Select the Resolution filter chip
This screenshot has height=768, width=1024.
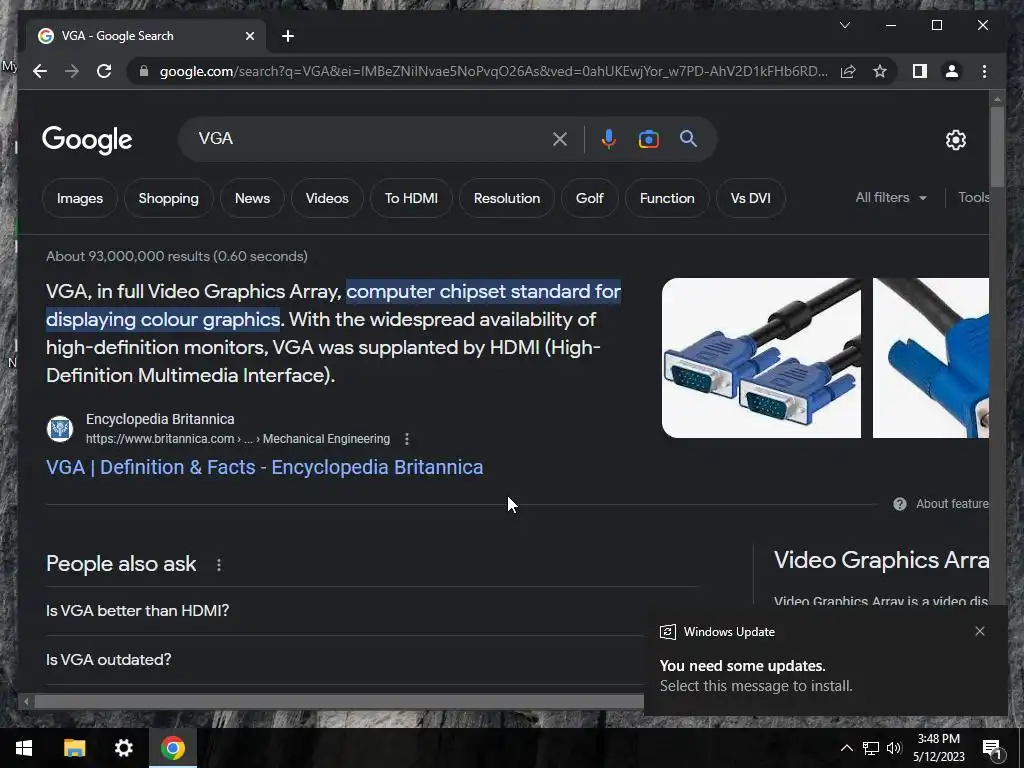(x=507, y=198)
